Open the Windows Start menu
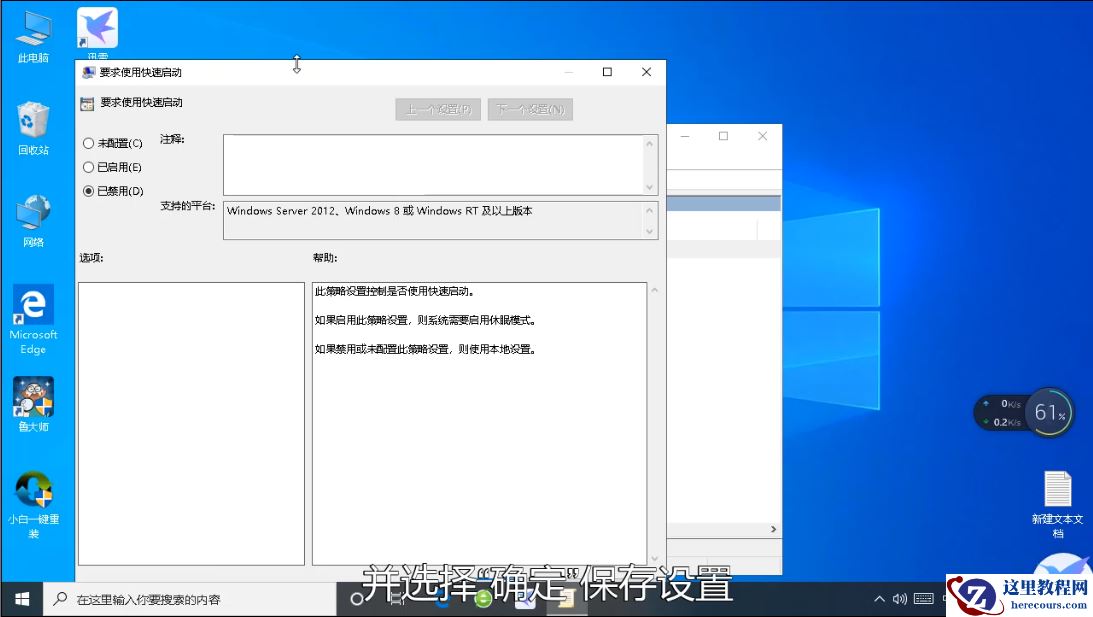 pyautogui.click(x=22, y=598)
